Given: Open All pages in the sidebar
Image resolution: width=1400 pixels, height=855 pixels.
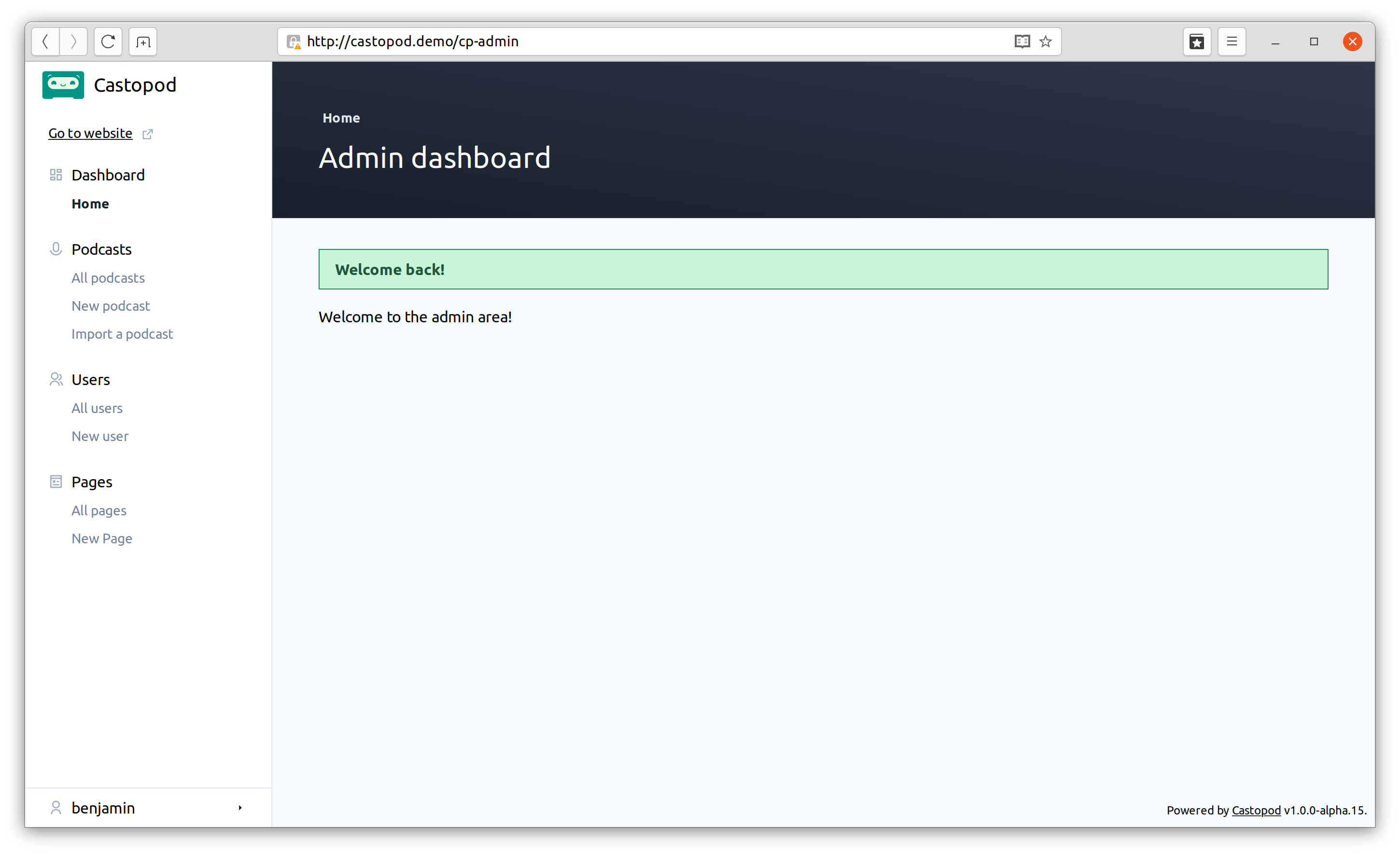Looking at the screenshot, I should point(99,510).
